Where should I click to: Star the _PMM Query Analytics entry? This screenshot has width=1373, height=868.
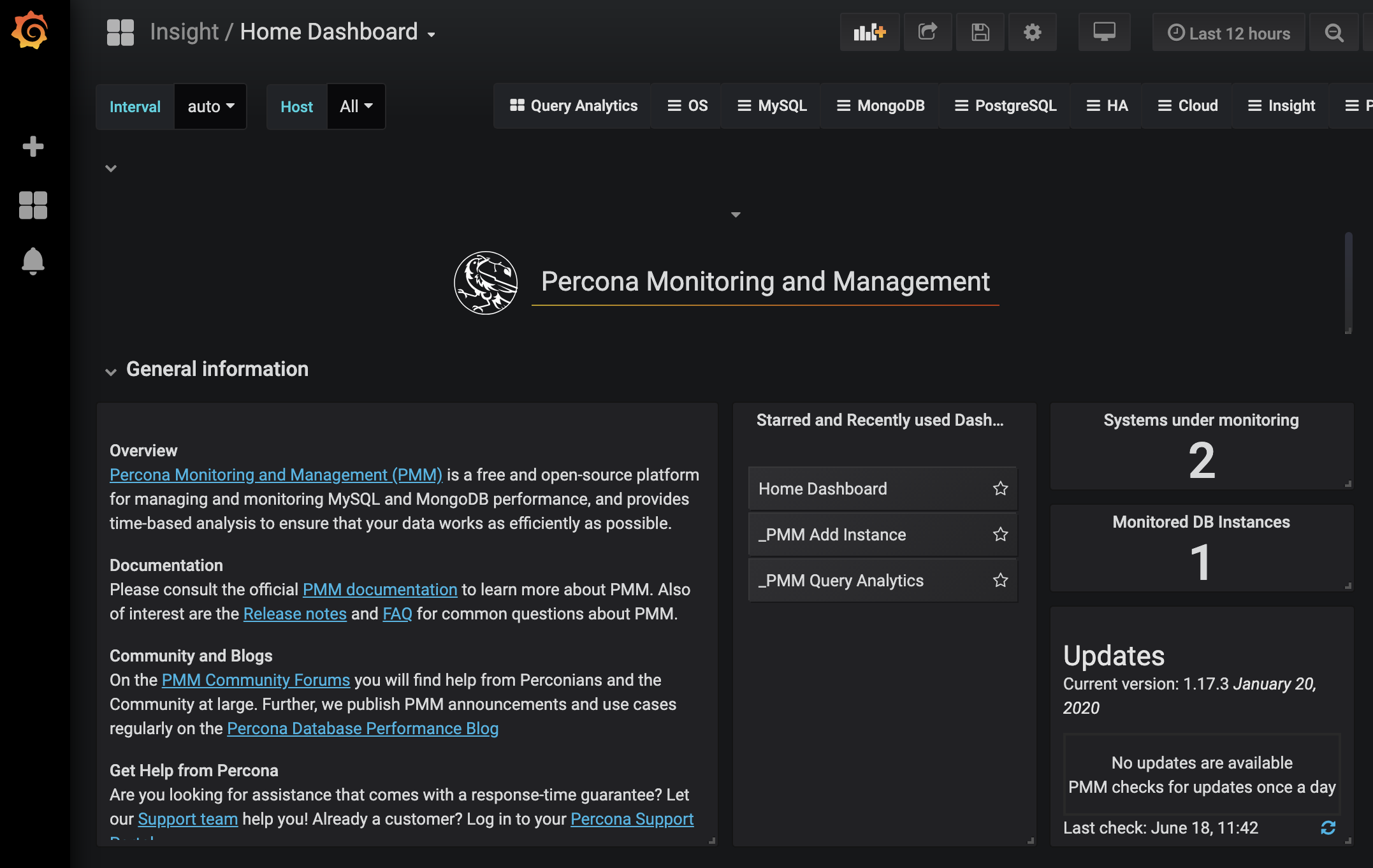pyautogui.click(x=1000, y=581)
